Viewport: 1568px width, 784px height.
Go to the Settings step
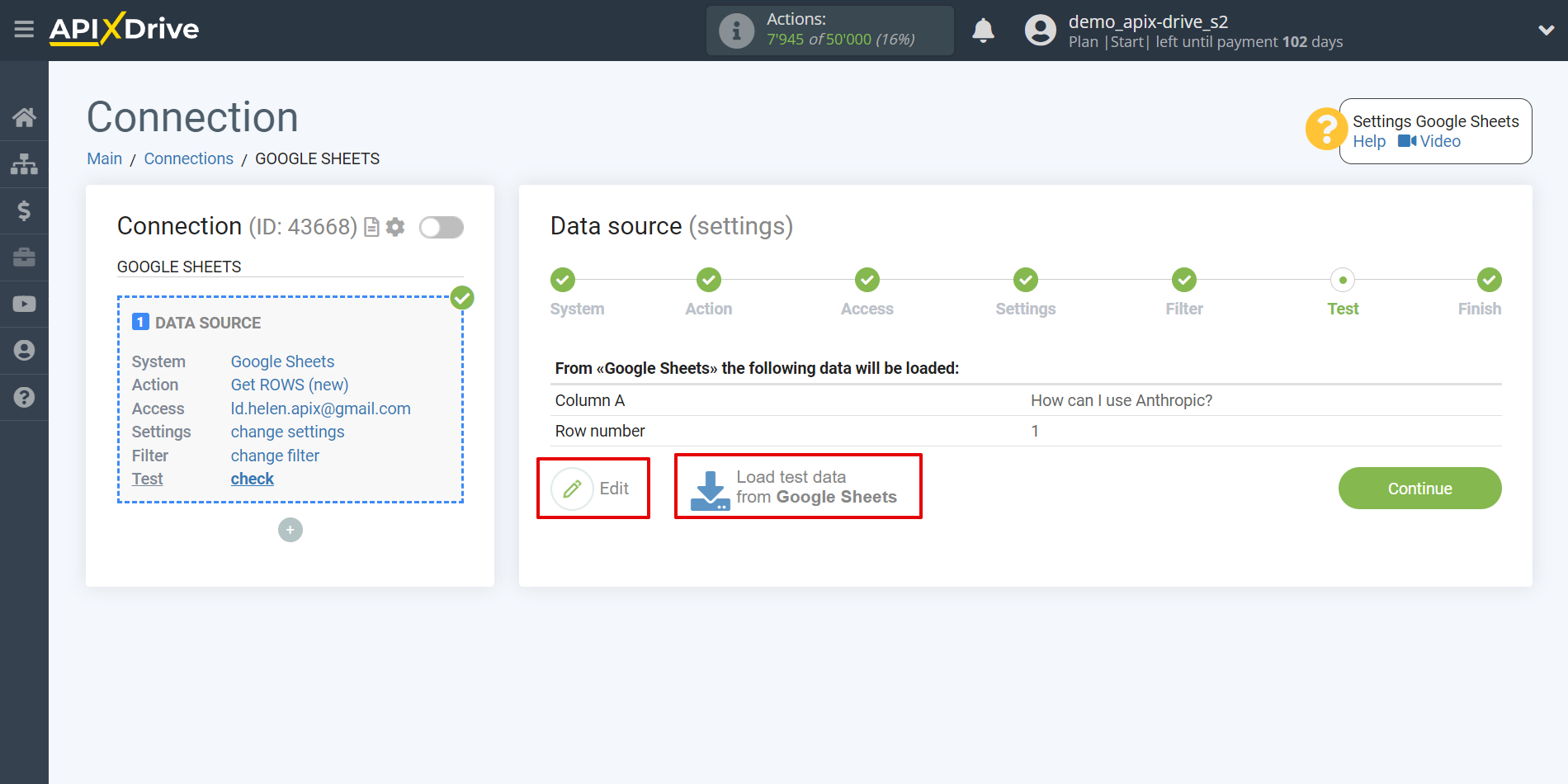click(x=1025, y=280)
